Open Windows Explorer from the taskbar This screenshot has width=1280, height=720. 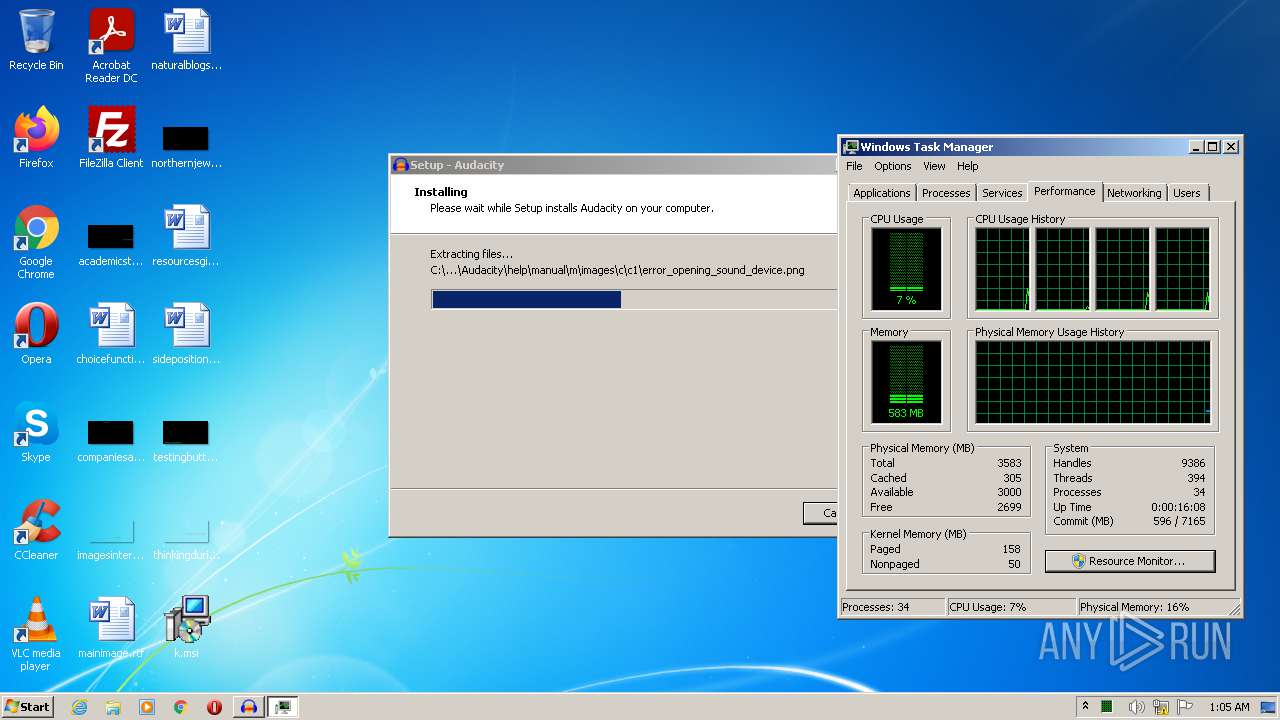click(113, 707)
